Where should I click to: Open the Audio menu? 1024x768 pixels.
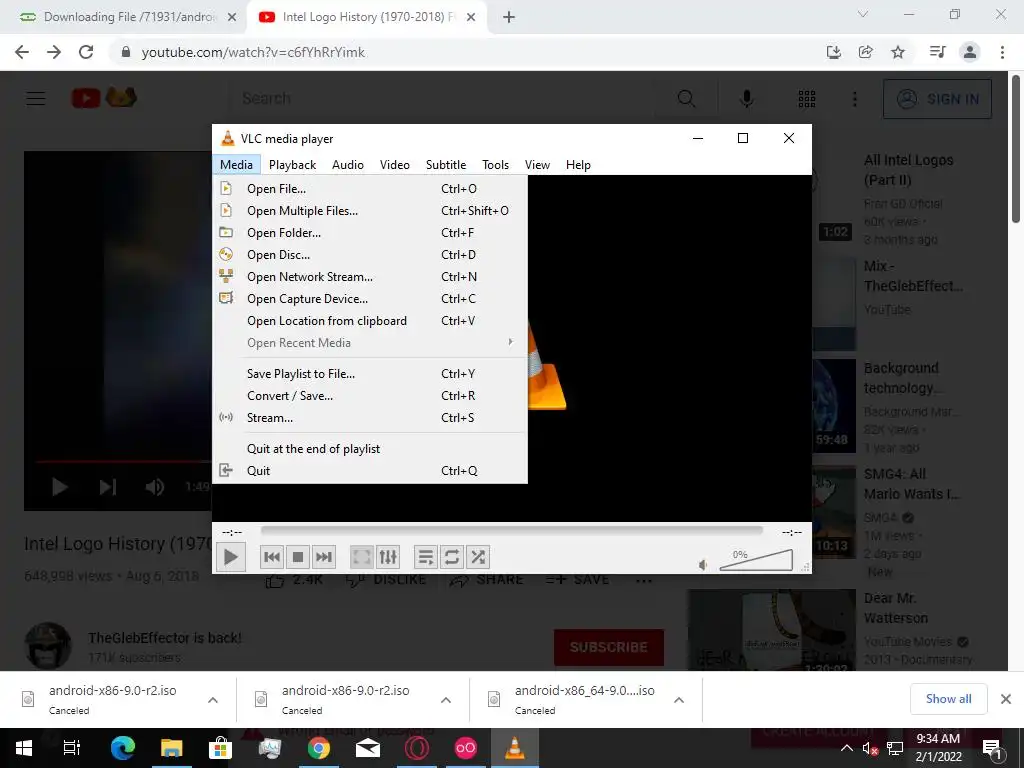point(347,165)
